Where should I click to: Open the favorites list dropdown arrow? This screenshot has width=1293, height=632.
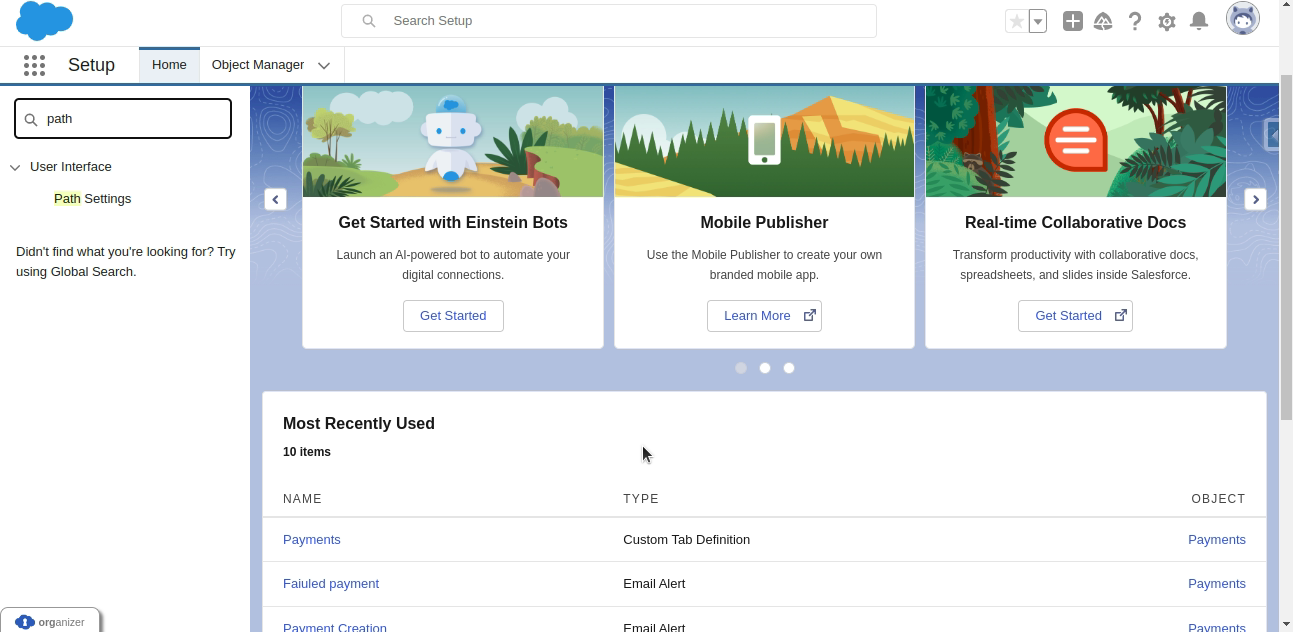[1038, 21]
